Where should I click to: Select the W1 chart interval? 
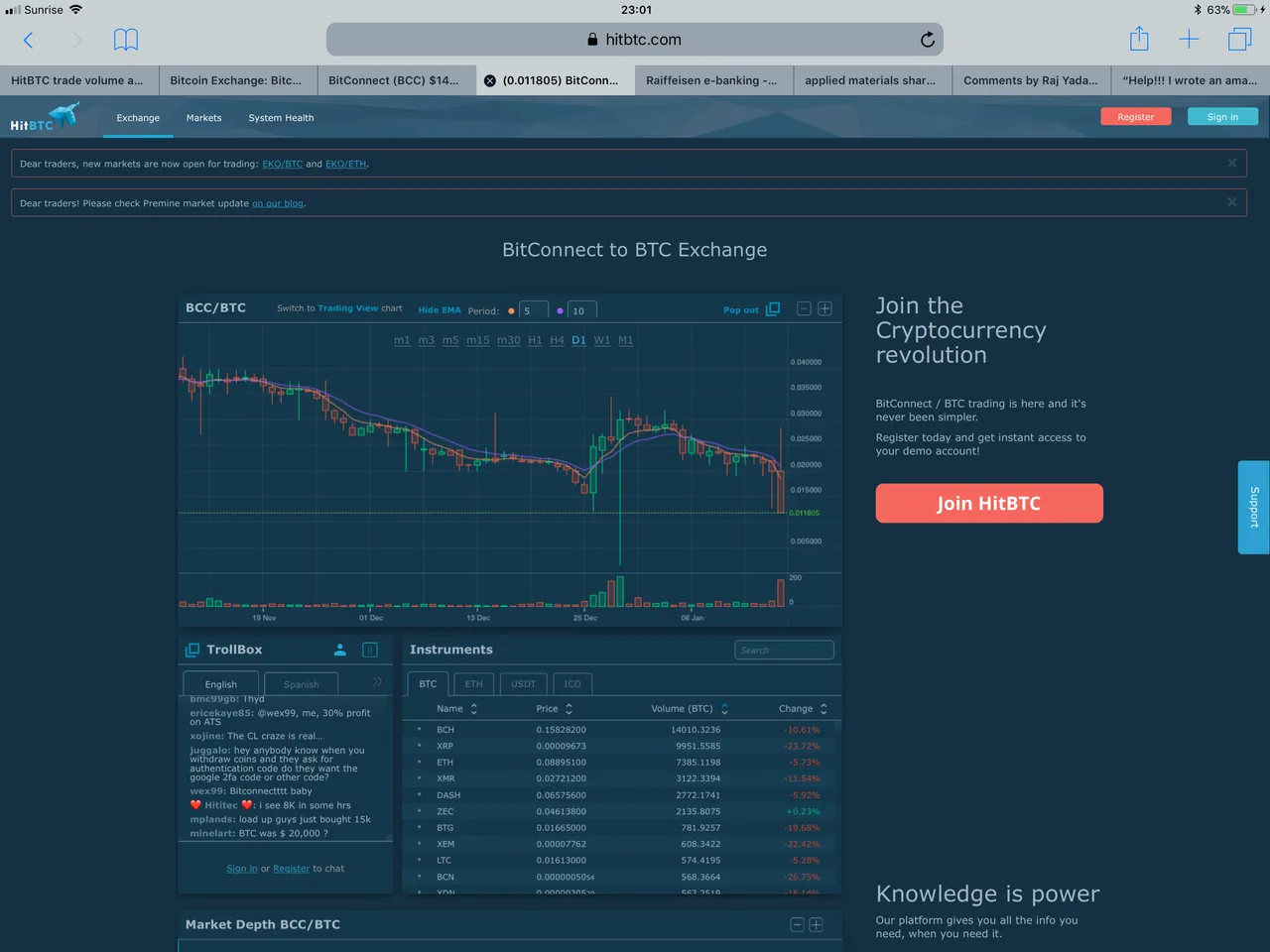pyautogui.click(x=602, y=340)
